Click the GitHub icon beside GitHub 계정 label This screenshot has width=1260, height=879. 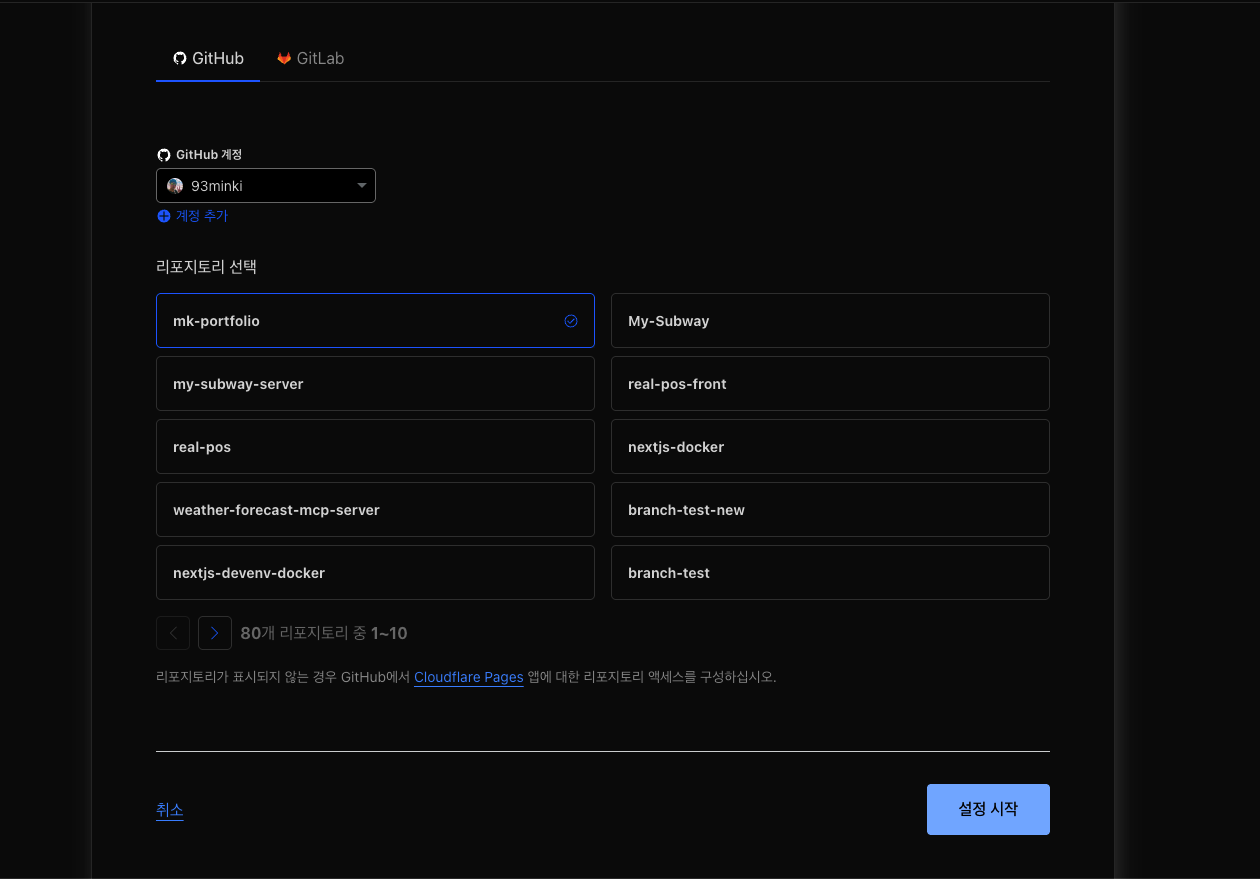(x=164, y=155)
